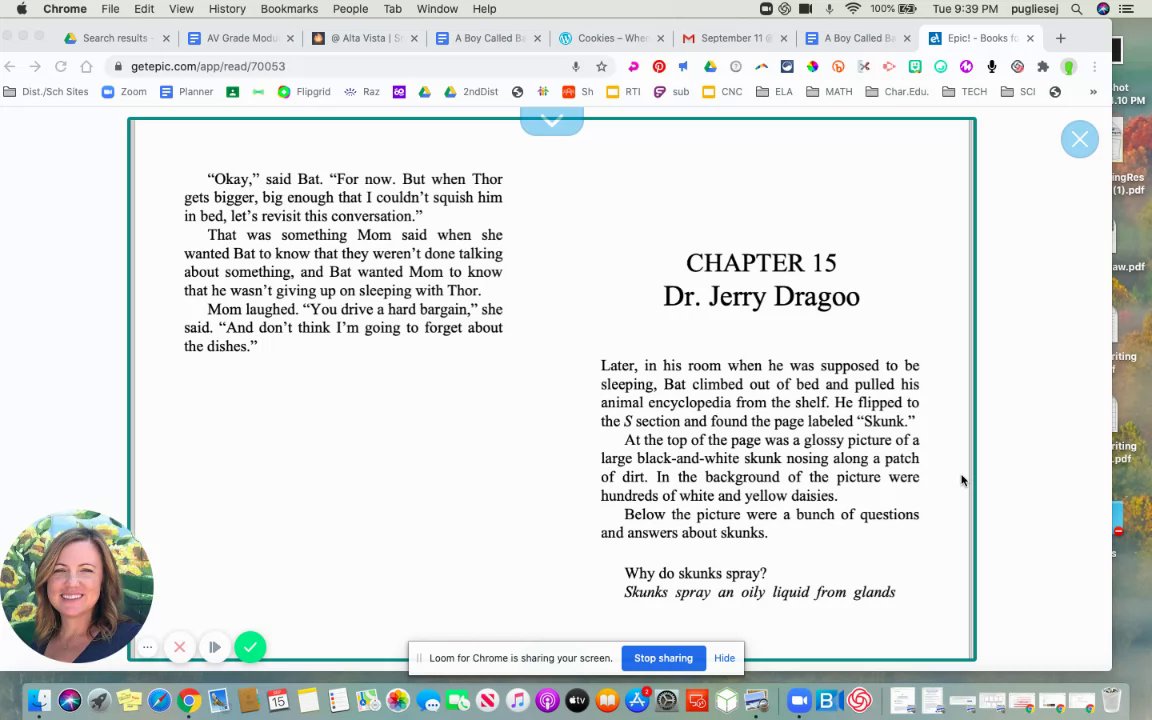Open Zoom from the dock
Viewport: 1152px width, 720px height.
pyautogui.click(x=798, y=700)
